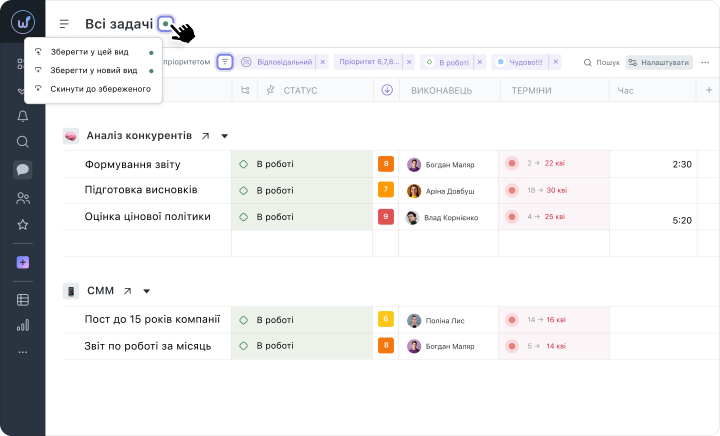
Task: Click the Налаштувати button
Action: pyautogui.click(x=659, y=62)
